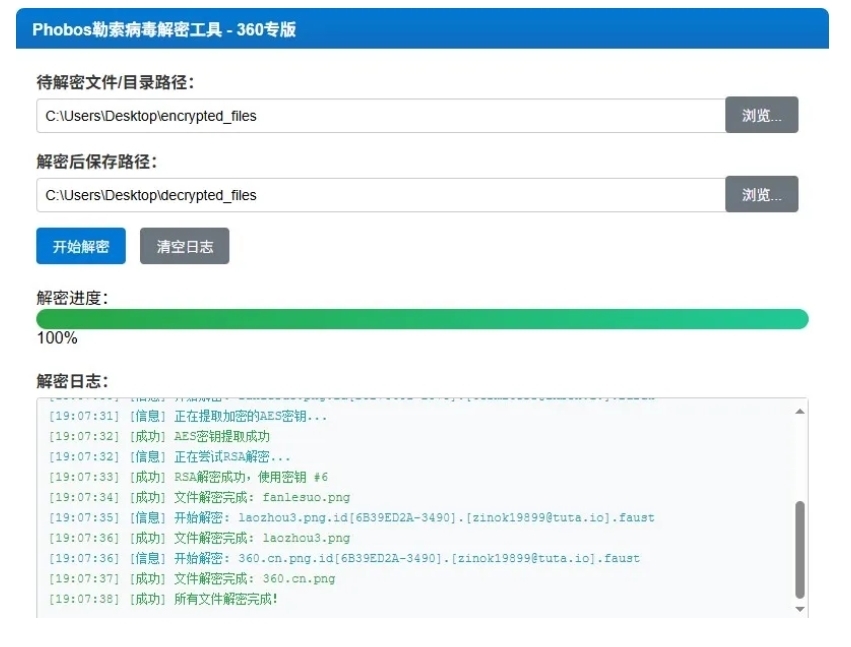Click the log panel scrollbar thumb

coord(799,550)
